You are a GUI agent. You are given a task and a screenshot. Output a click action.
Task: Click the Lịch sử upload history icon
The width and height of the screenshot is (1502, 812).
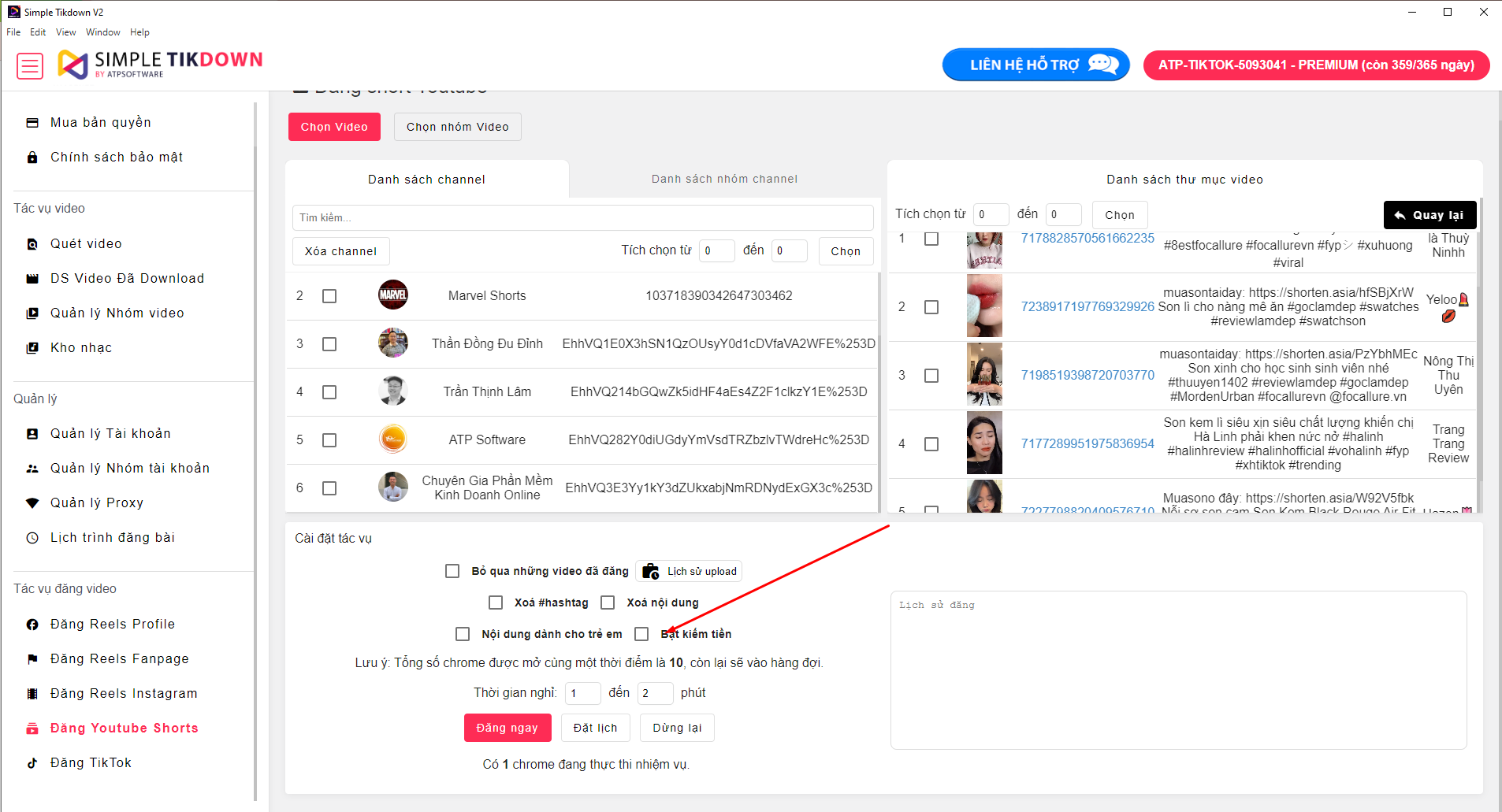[651, 571]
